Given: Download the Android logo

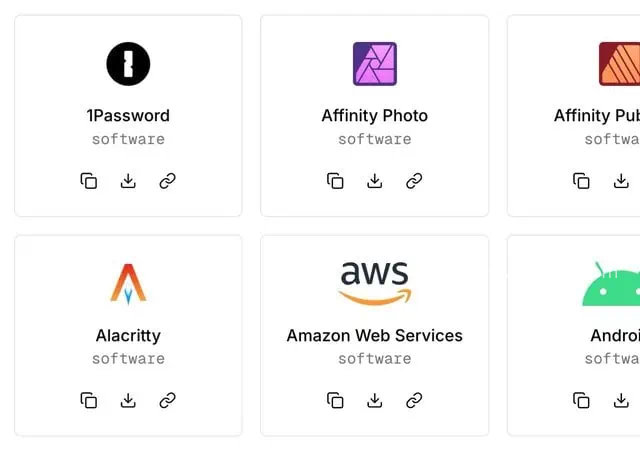Looking at the screenshot, I should tap(621, 400).
